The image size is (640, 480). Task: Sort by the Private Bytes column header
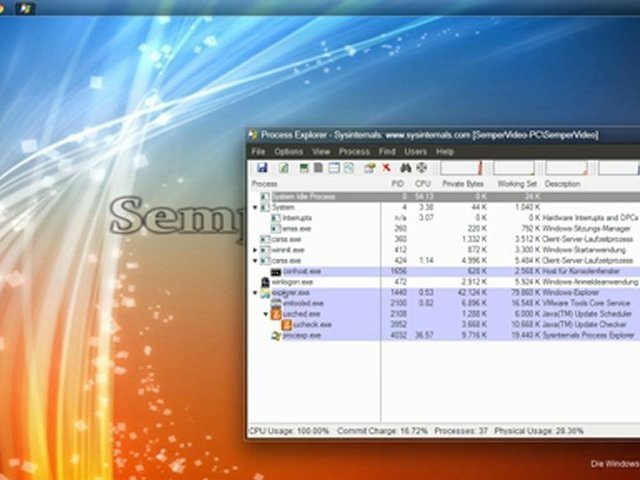point(463,184)
